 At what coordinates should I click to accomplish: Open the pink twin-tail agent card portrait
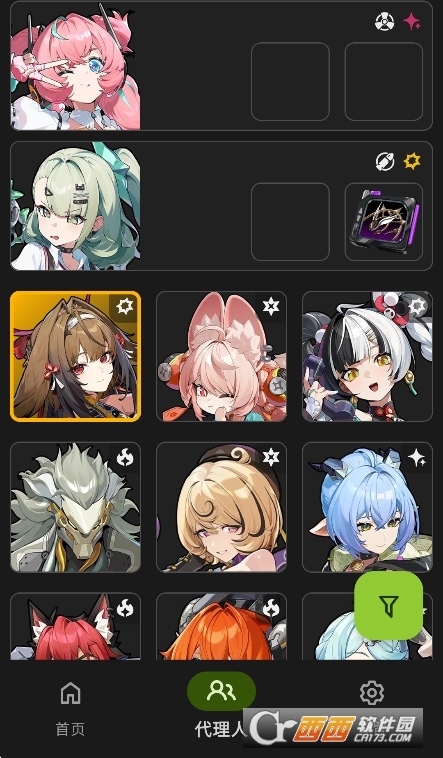75,66
